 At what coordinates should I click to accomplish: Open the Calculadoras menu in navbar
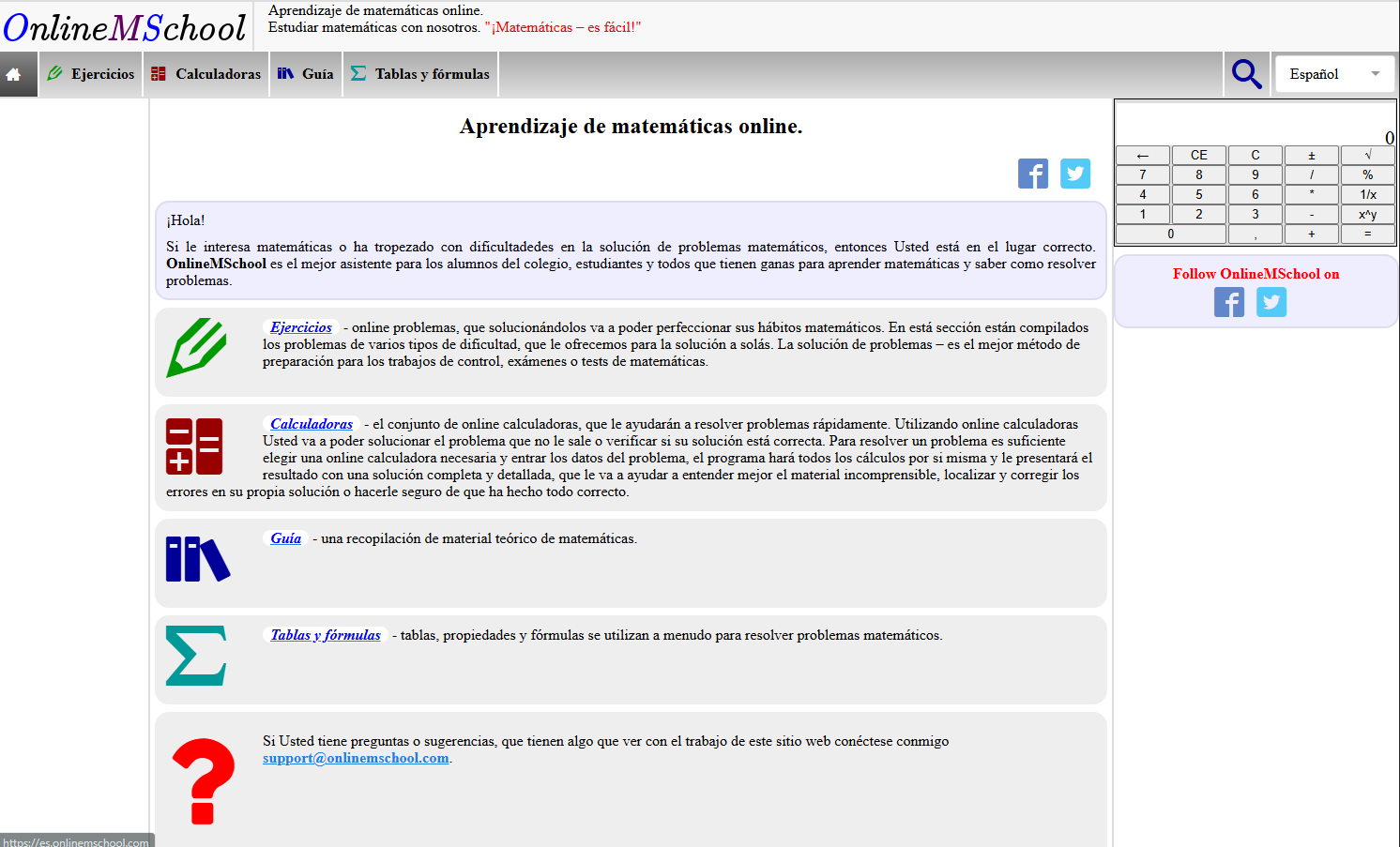coord(207,74)
